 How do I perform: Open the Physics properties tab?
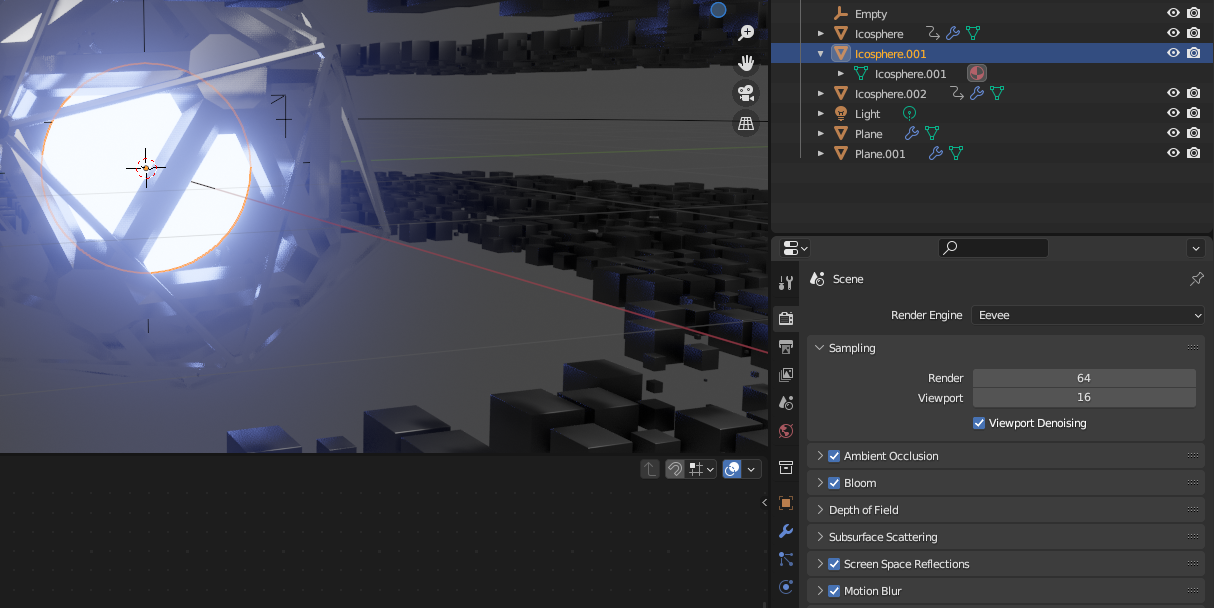(x=786, y=587)
